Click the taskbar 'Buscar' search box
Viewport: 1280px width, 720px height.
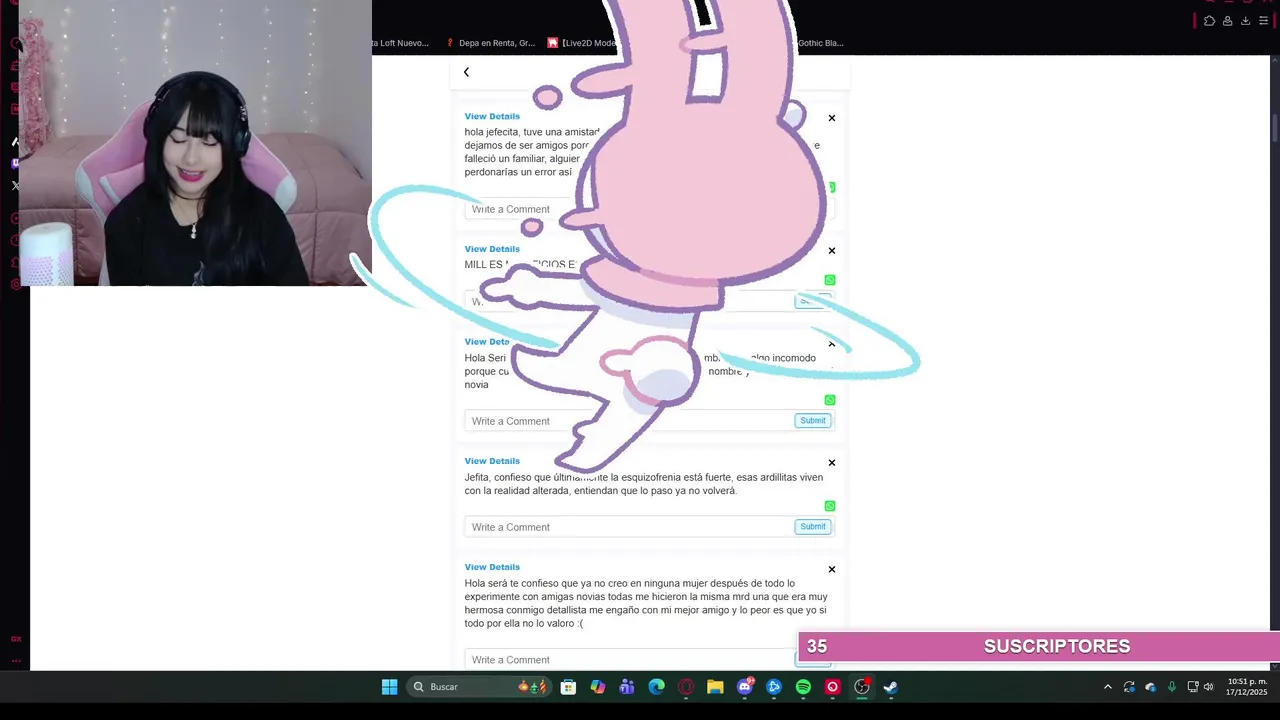pyautogui.click(x=480, y=687)
